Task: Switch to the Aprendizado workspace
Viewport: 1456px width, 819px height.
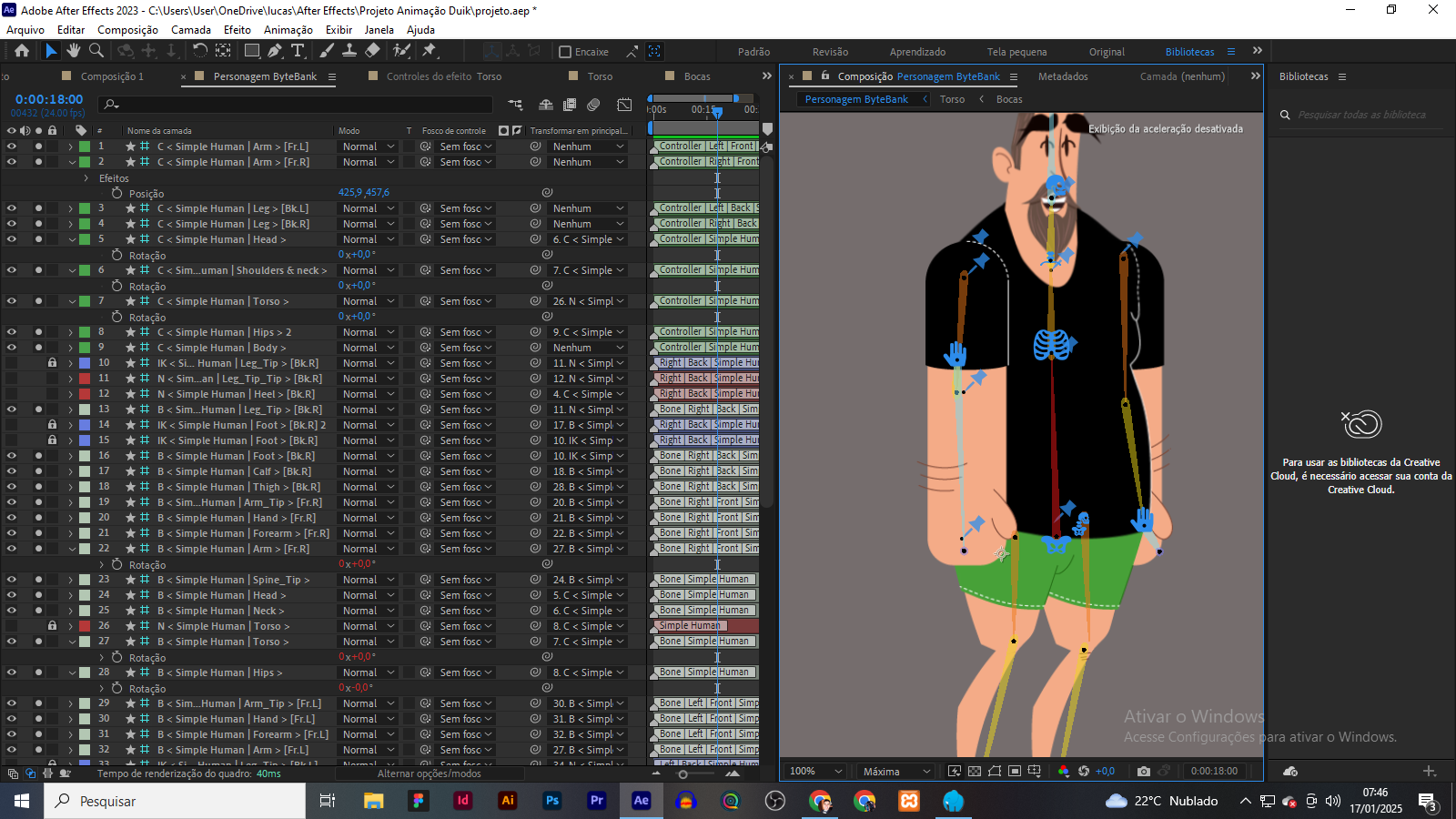Action: coord(917,52)
